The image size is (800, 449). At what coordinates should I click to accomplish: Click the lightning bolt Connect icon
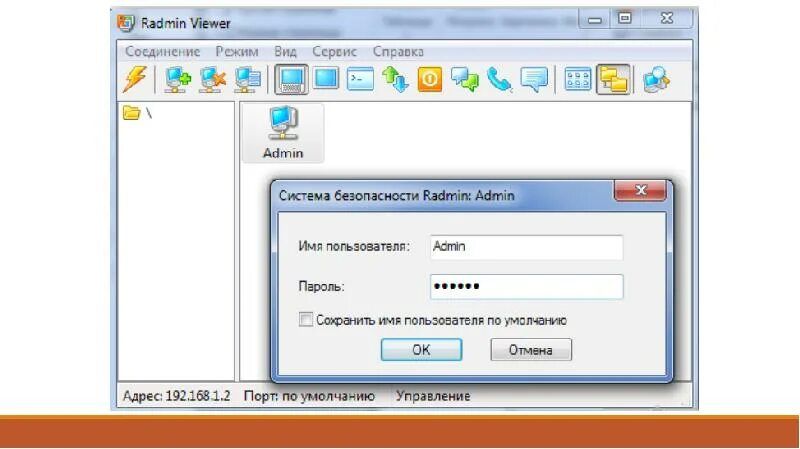coord(135,79)
